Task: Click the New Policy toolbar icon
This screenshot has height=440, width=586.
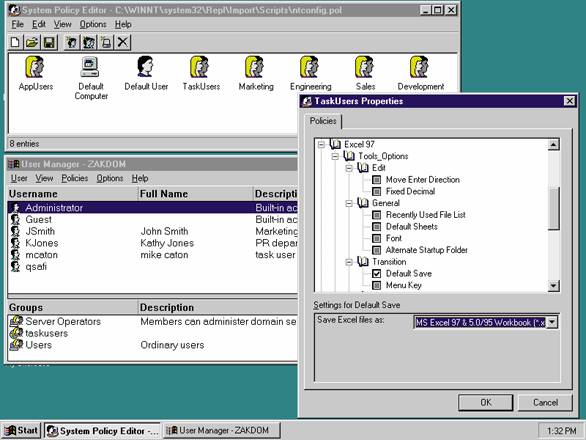Action: pyautogui.click(x=15, y=42)
